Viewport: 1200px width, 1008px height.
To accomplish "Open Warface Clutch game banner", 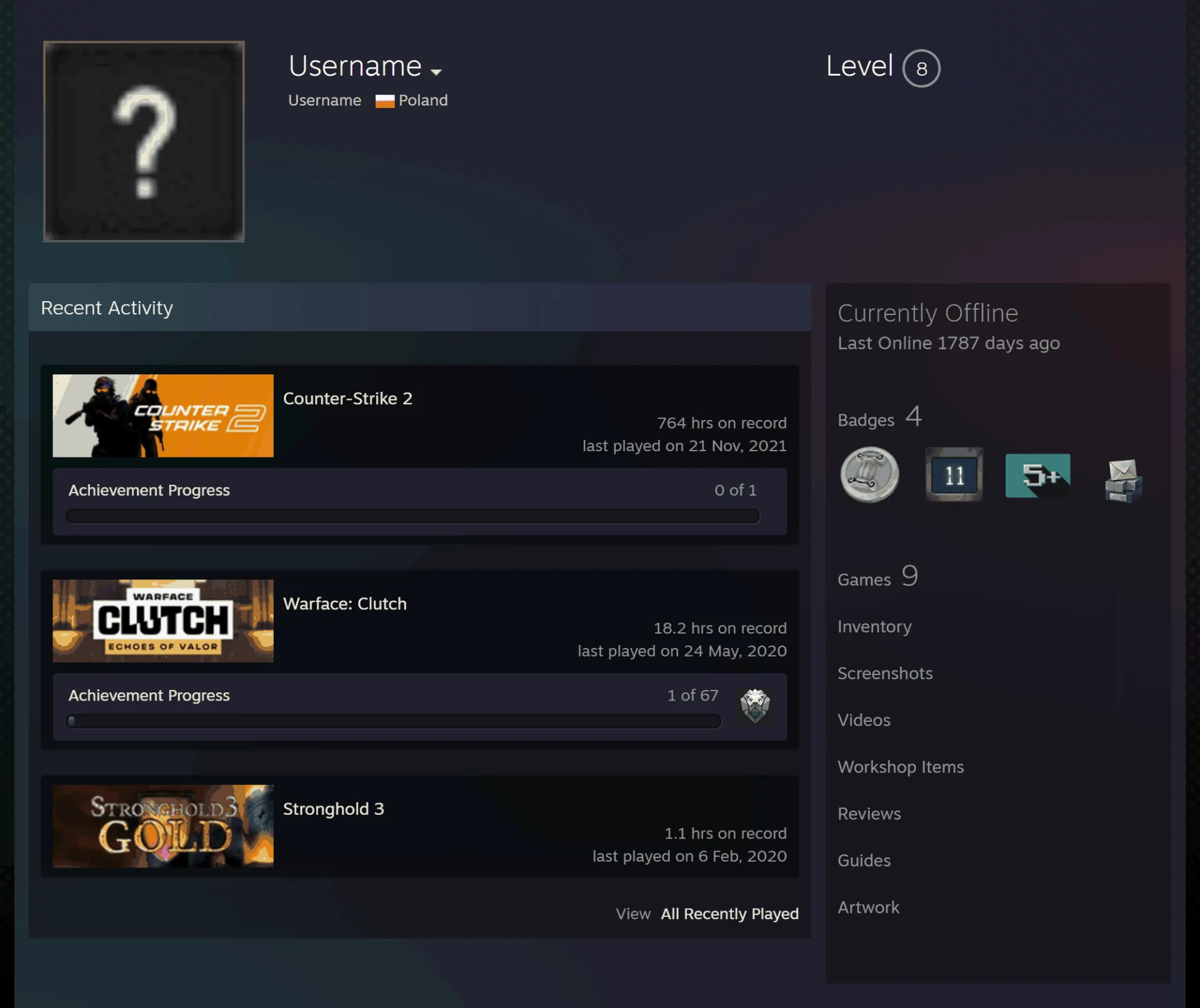I will click(x=163, y=621).
